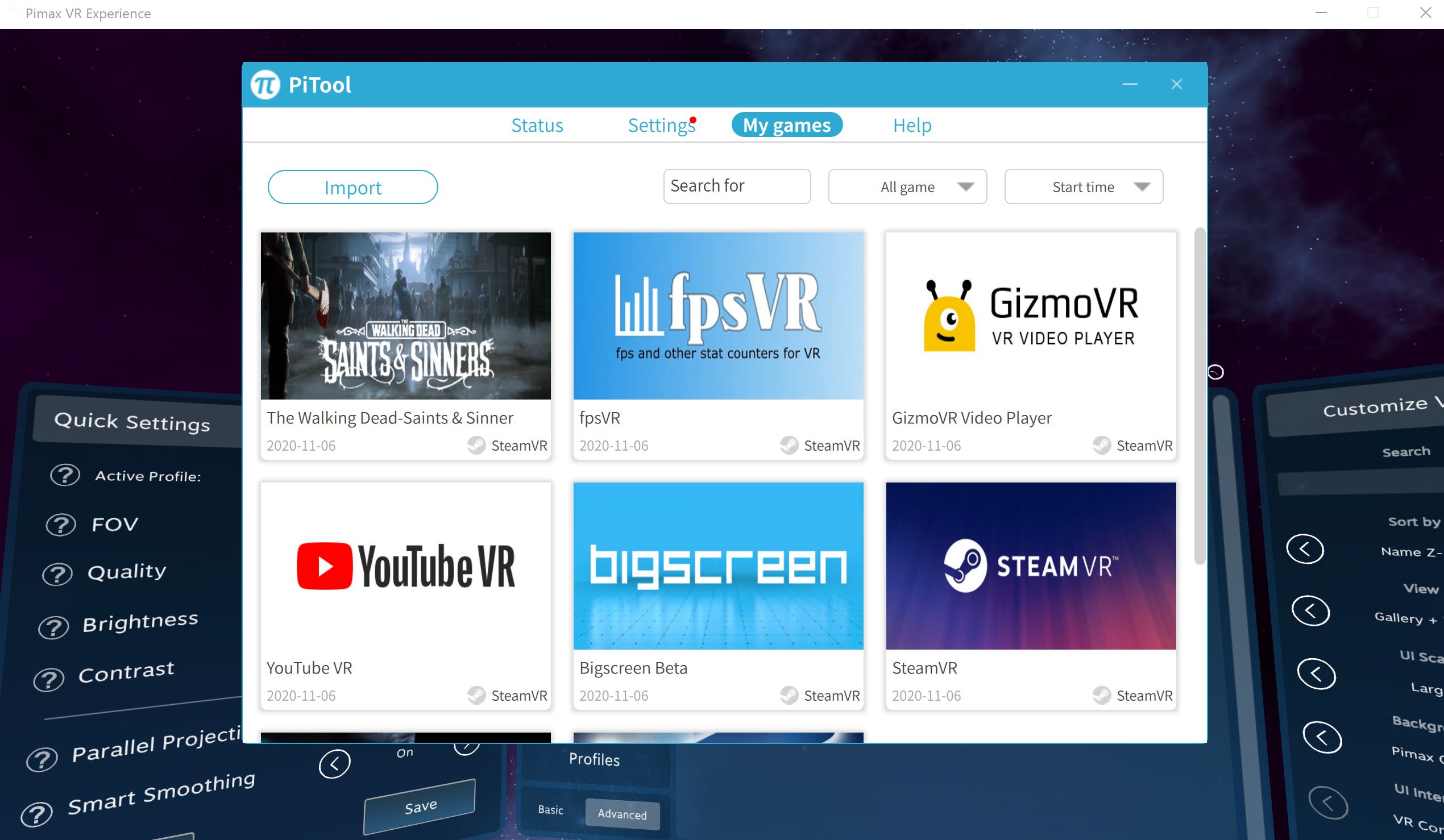Click the 'Bigscreen Beta' title text
Viewport: 1444px width, 840px height.
click(633, 668)
